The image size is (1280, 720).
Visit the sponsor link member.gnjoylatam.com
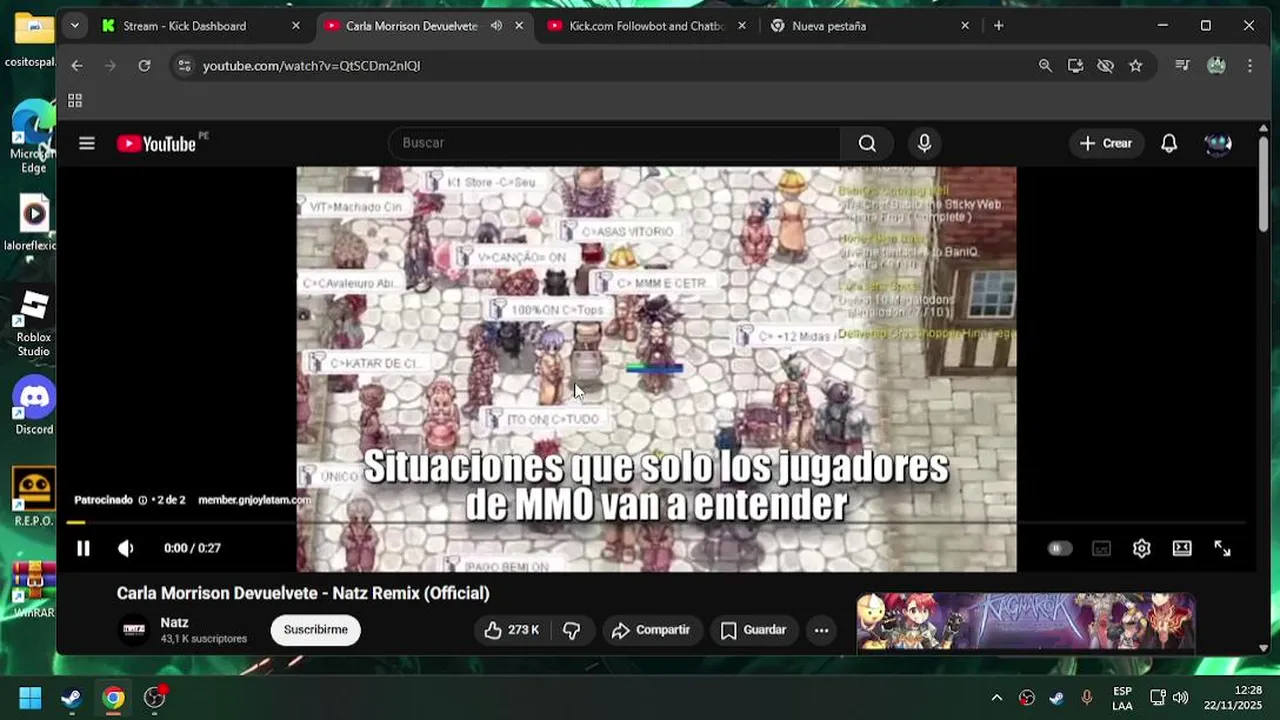point(254,500)
